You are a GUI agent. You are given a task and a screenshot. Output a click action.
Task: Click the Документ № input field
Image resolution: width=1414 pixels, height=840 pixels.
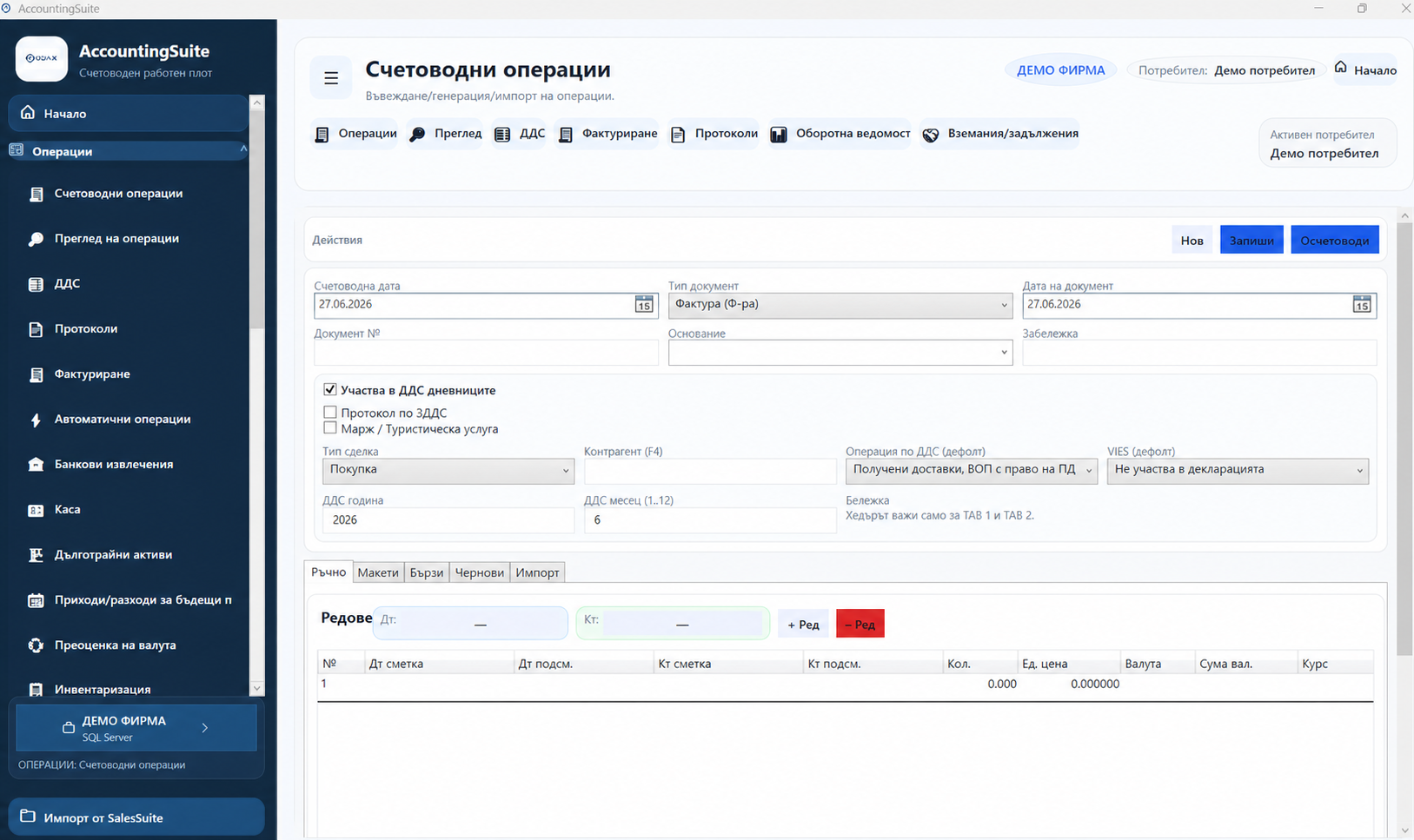(486, 353)
